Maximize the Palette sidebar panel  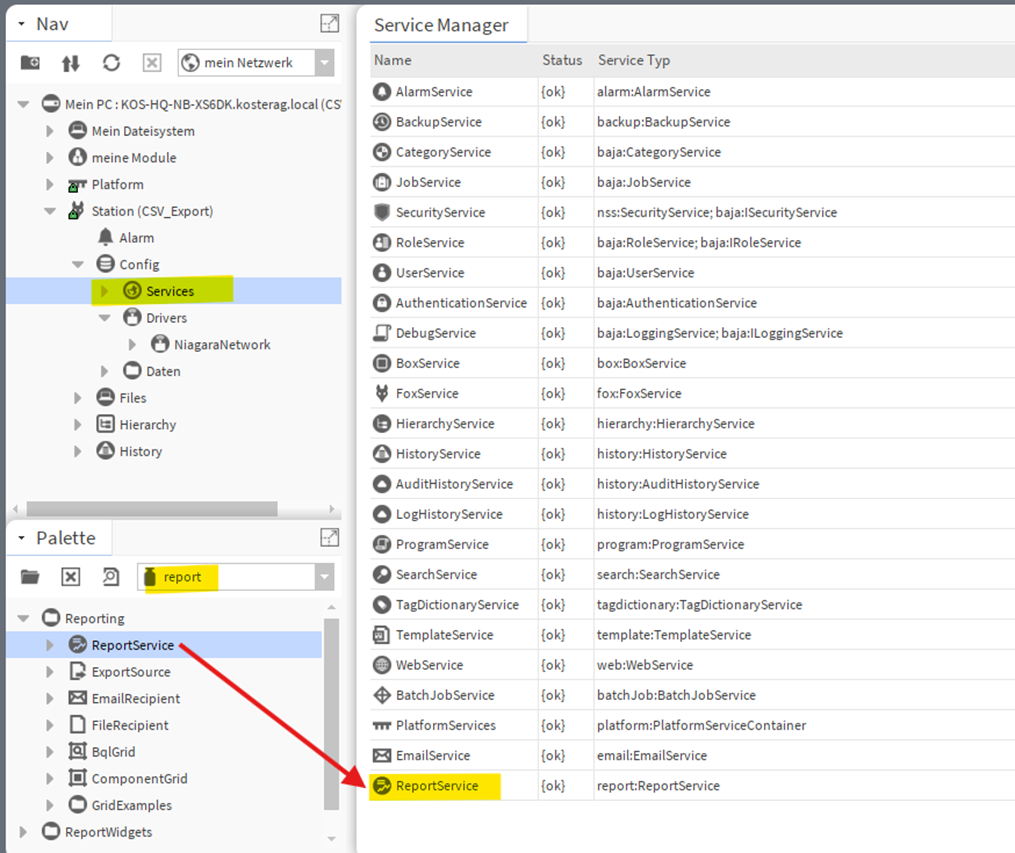click(329, 537)
